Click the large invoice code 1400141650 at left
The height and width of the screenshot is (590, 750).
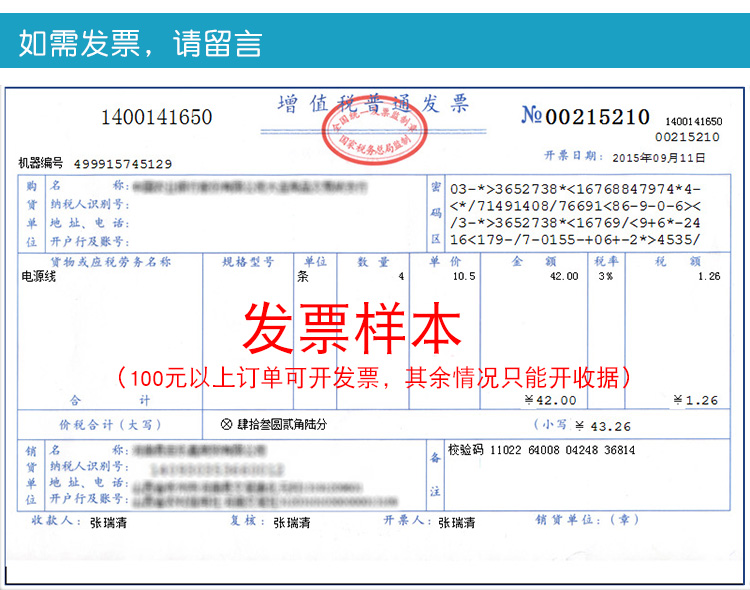click(156, 117)
